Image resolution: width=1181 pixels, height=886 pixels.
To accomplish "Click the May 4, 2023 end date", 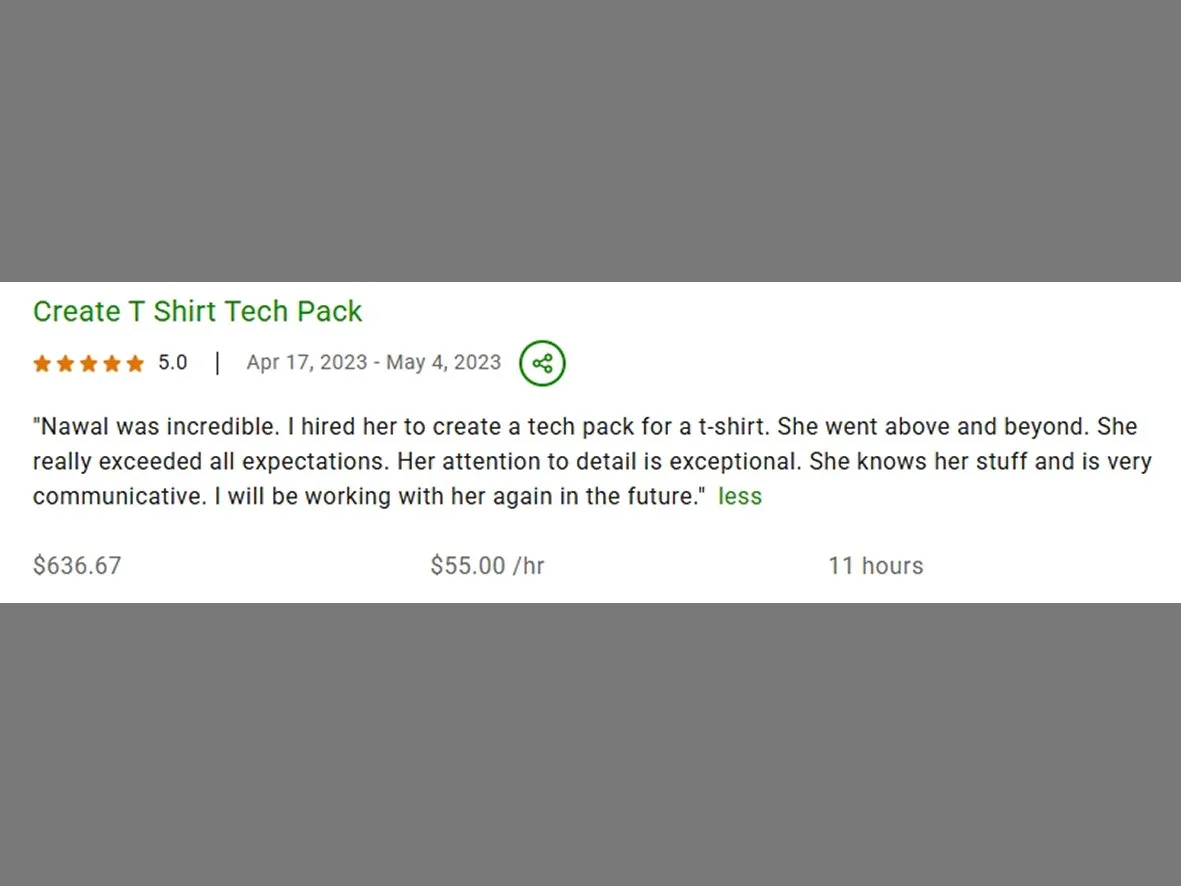I will (x=444, y=362).
